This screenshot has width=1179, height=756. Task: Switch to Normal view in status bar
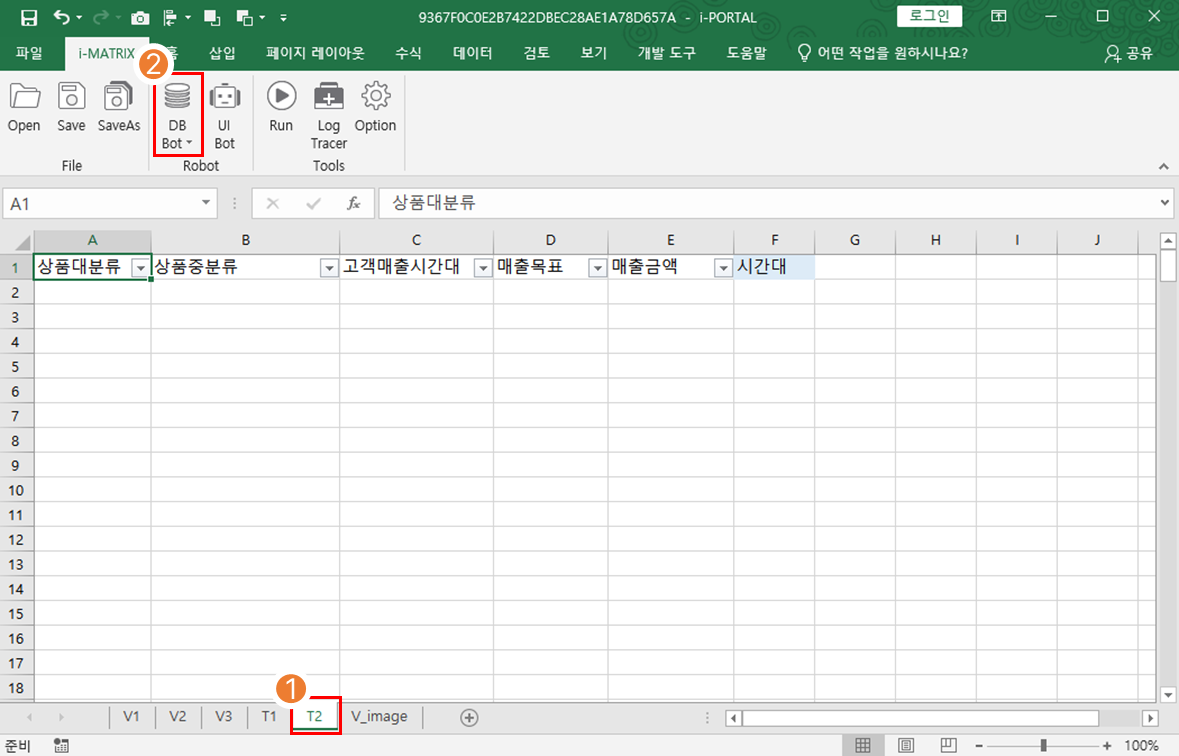click(x=862, y=745)
